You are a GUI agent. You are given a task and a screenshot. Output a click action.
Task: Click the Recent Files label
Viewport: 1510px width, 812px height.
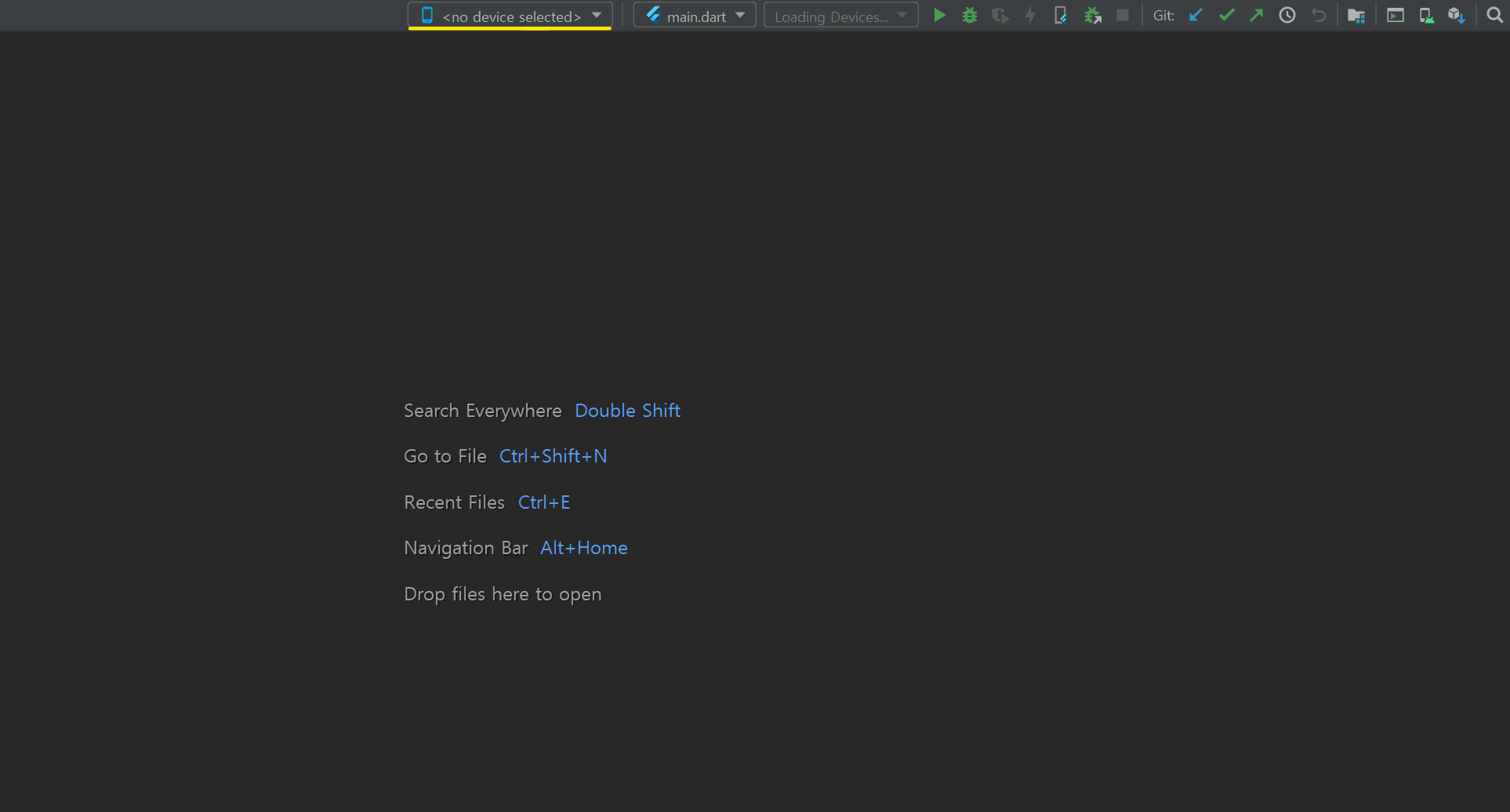(x=455, y=502)
